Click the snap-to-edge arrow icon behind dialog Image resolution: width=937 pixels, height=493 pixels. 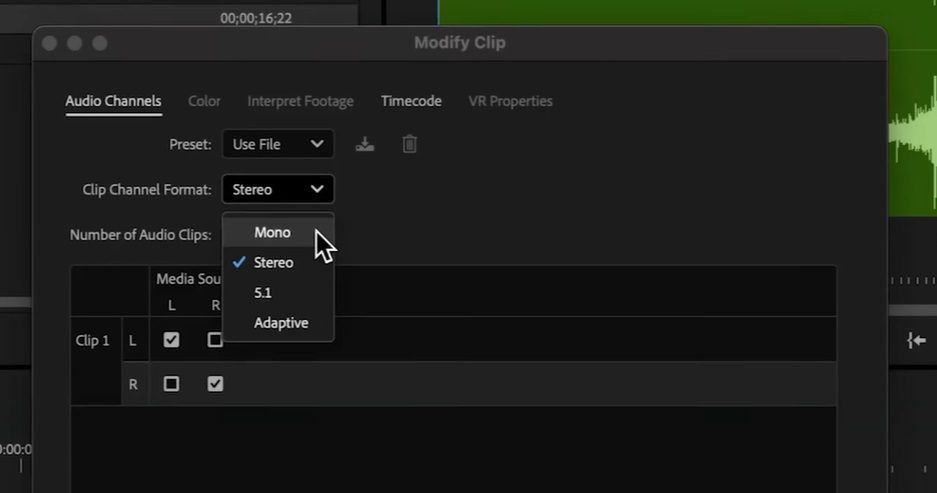coord(916,341)
